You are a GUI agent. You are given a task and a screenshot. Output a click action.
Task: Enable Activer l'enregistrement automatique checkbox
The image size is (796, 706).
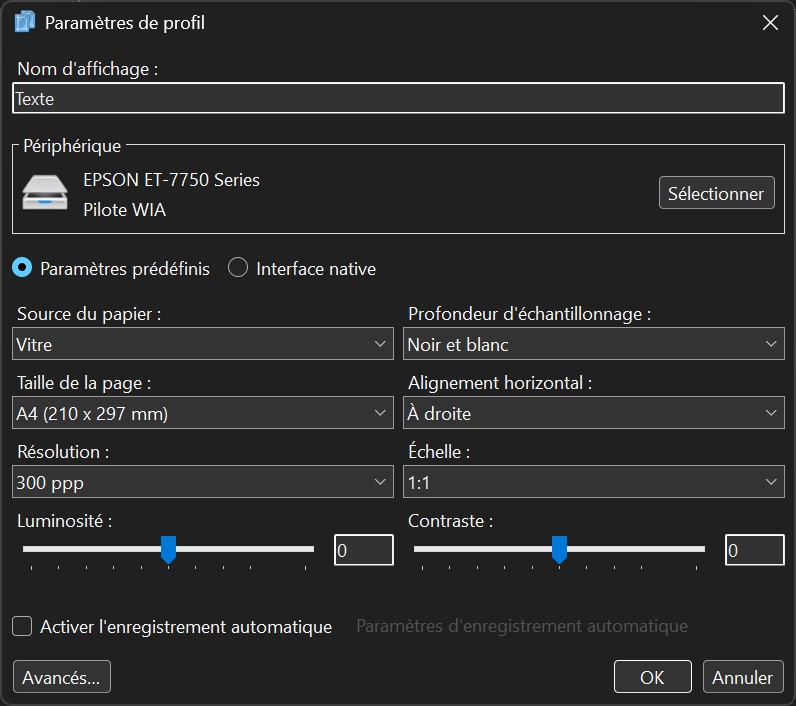point(22,627)
